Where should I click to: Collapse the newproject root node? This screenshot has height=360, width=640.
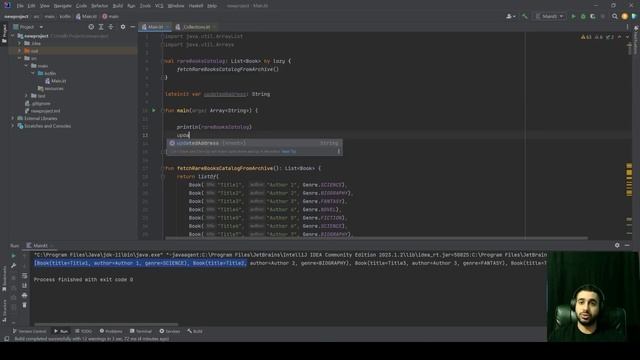tap(13, 36)
